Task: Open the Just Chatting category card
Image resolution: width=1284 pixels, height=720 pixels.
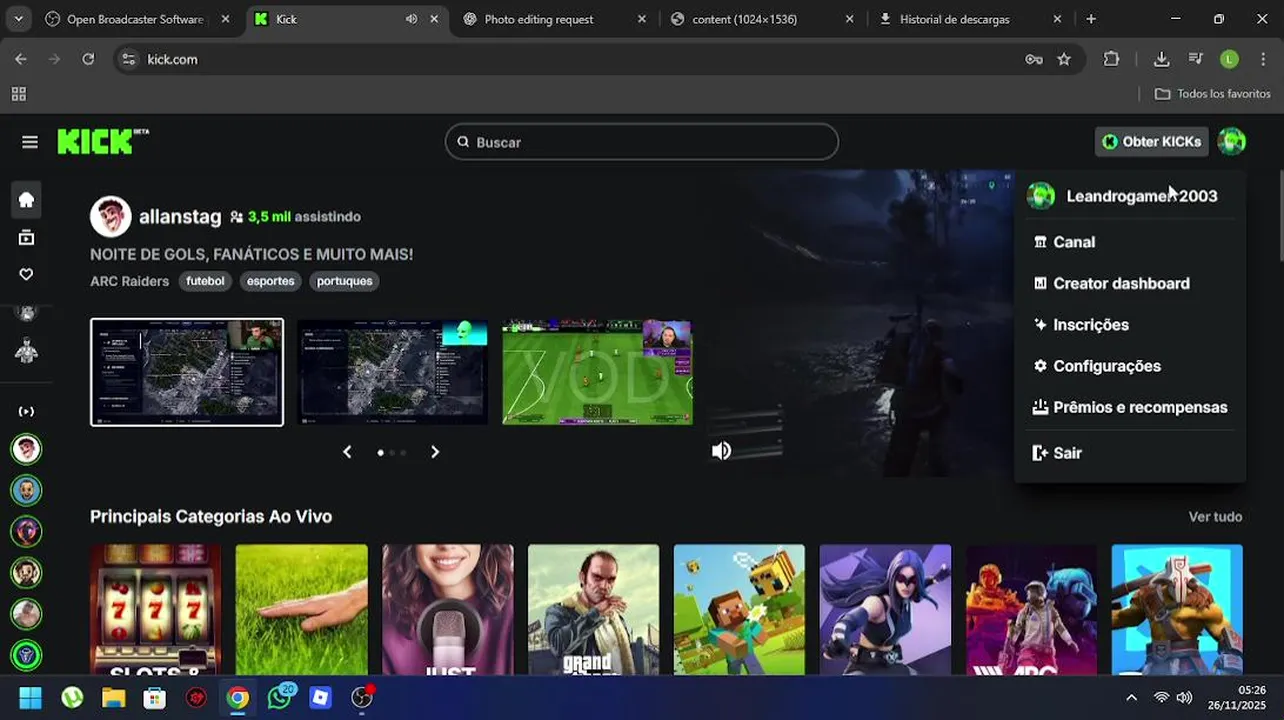Action: 448,609
